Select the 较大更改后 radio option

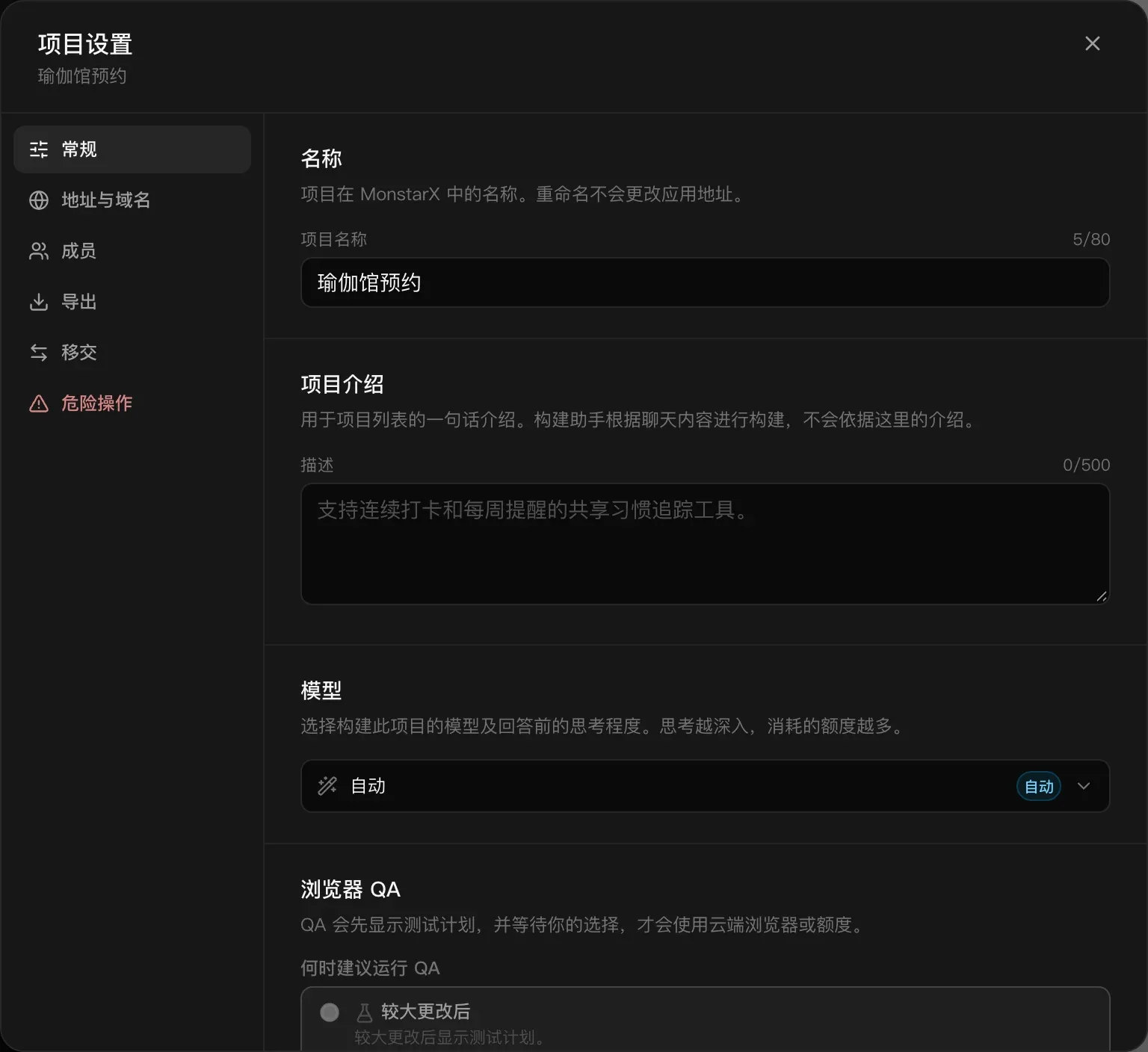[330, 1012]
